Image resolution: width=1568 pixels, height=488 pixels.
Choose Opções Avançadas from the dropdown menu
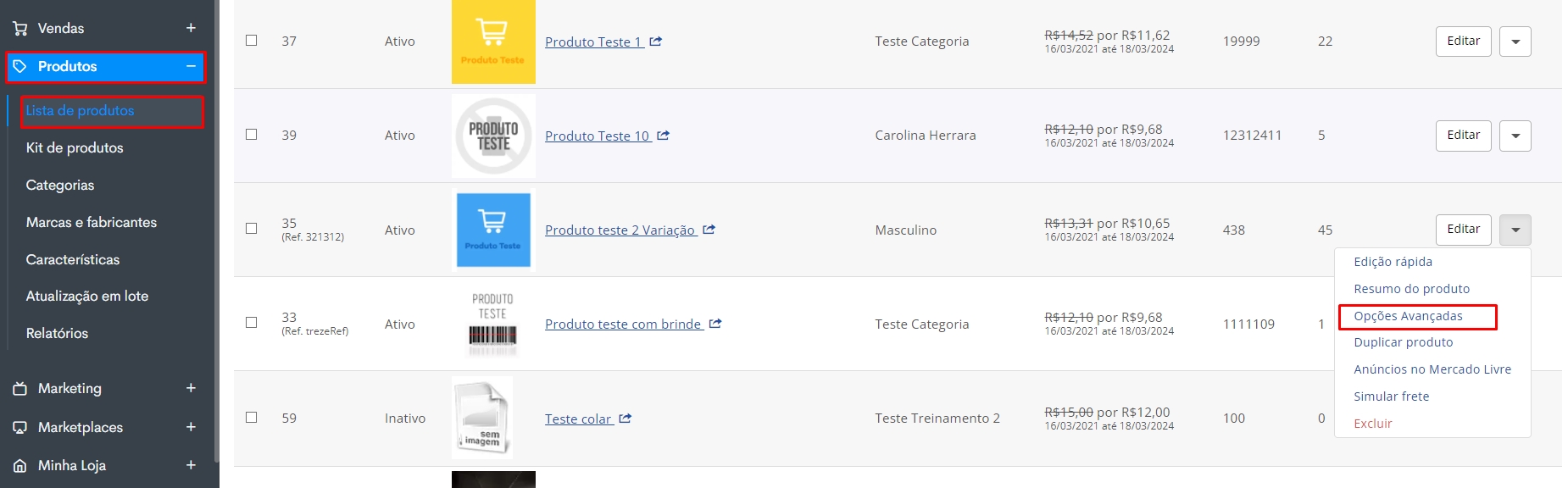1408,316
